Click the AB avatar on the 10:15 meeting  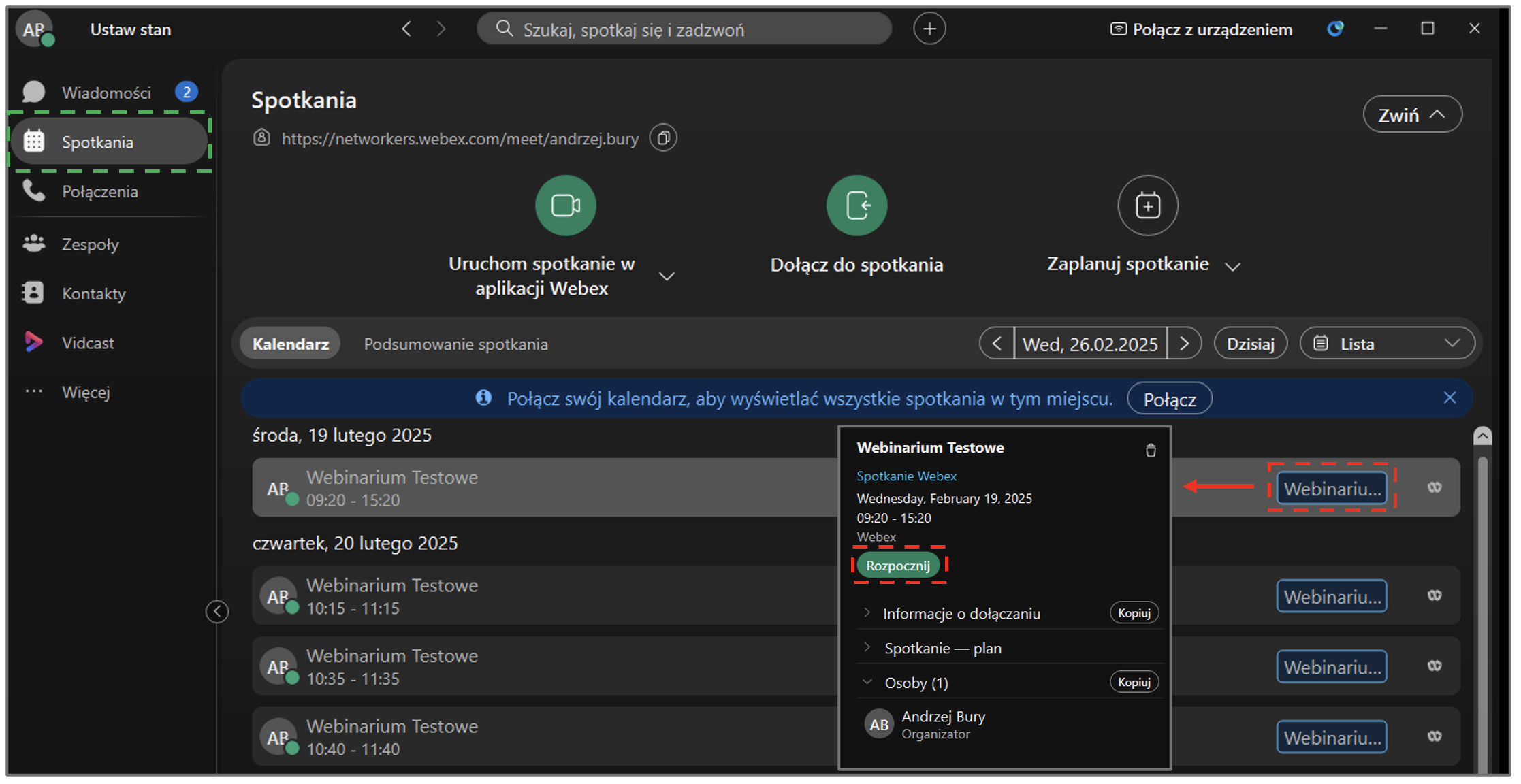pyautogui.click(x=278, y=596)
